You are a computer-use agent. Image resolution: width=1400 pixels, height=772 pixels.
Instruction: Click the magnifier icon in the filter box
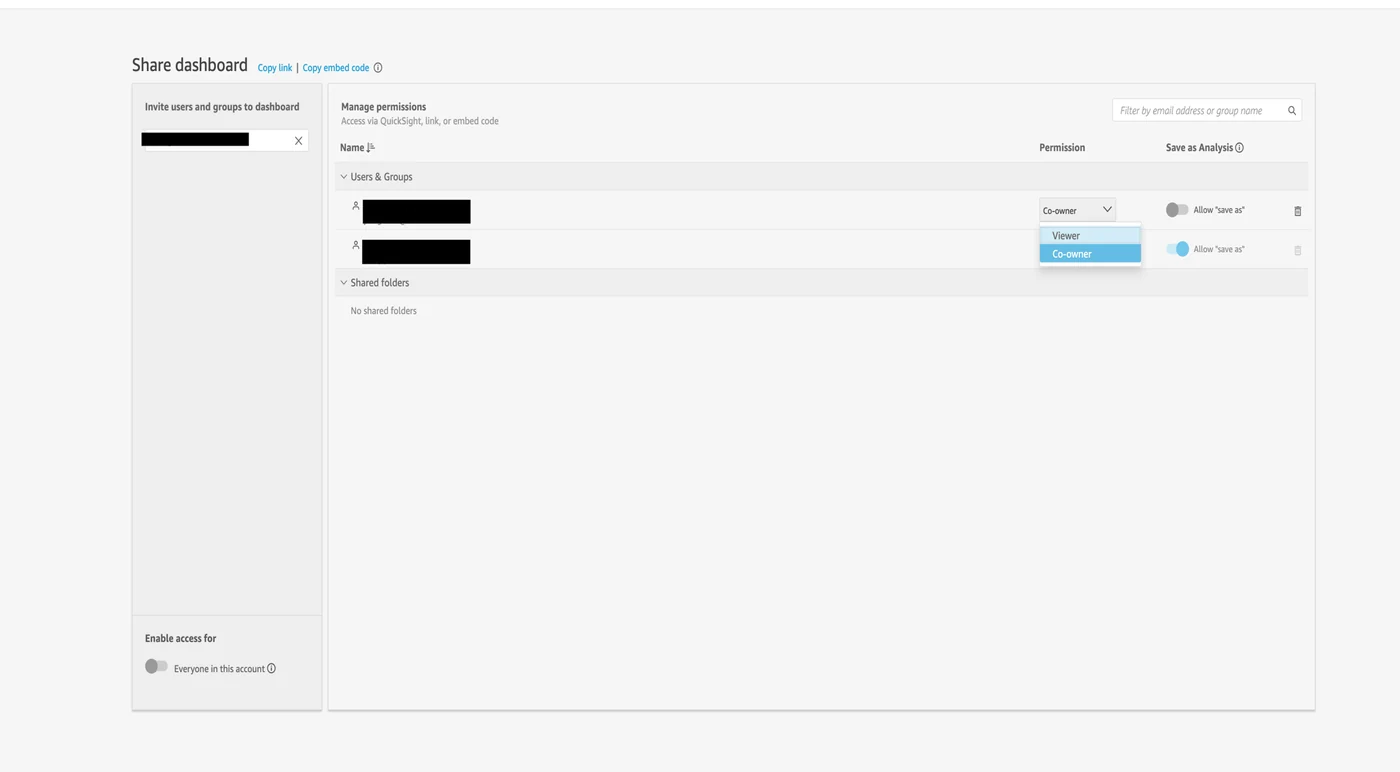1292,111
